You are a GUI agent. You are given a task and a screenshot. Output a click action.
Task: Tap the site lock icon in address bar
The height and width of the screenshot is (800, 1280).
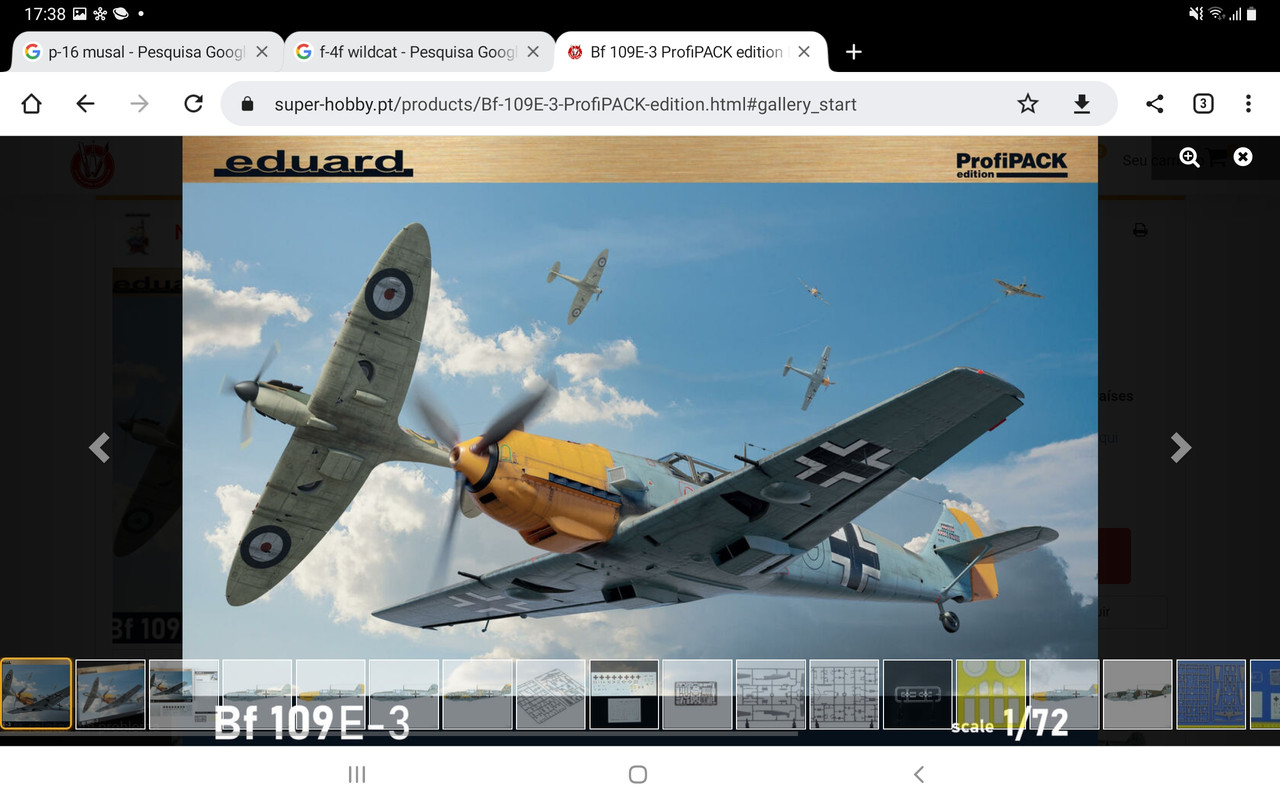point(249,104)
